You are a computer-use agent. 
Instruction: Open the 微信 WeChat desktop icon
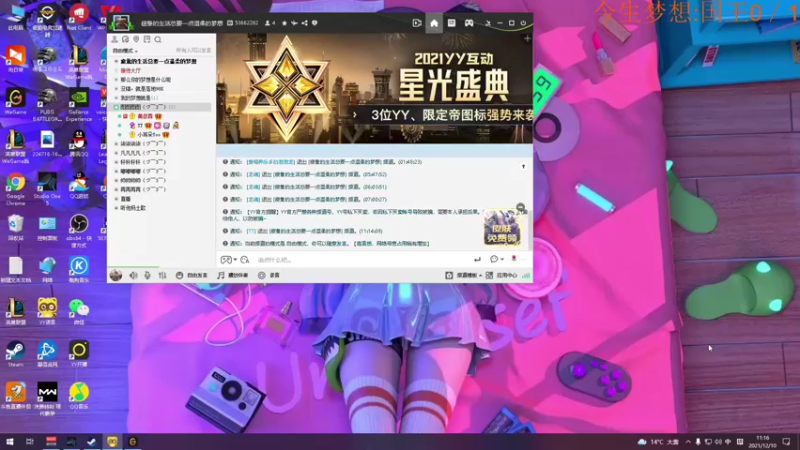[79, 312]
